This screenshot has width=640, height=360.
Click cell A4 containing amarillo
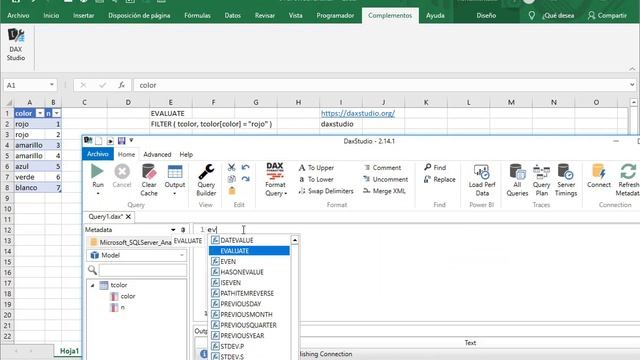click(29, 145)
